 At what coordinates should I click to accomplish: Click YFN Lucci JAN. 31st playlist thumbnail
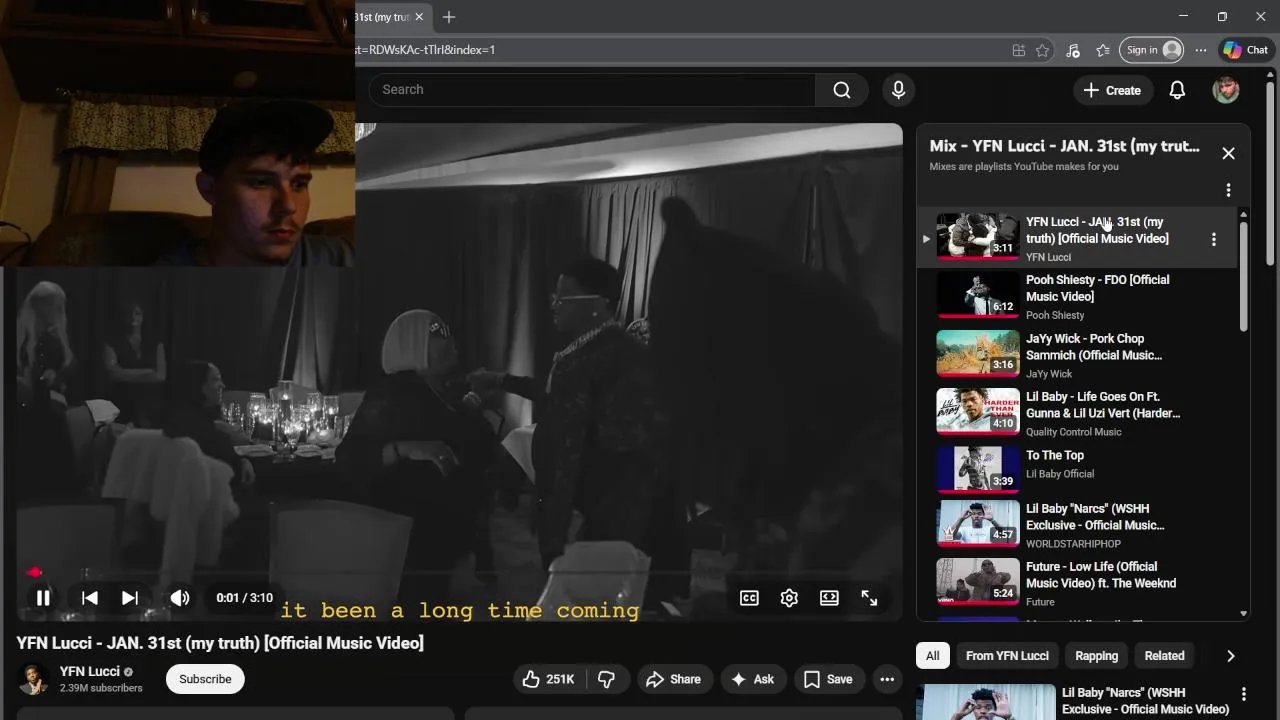click(977, 237)
